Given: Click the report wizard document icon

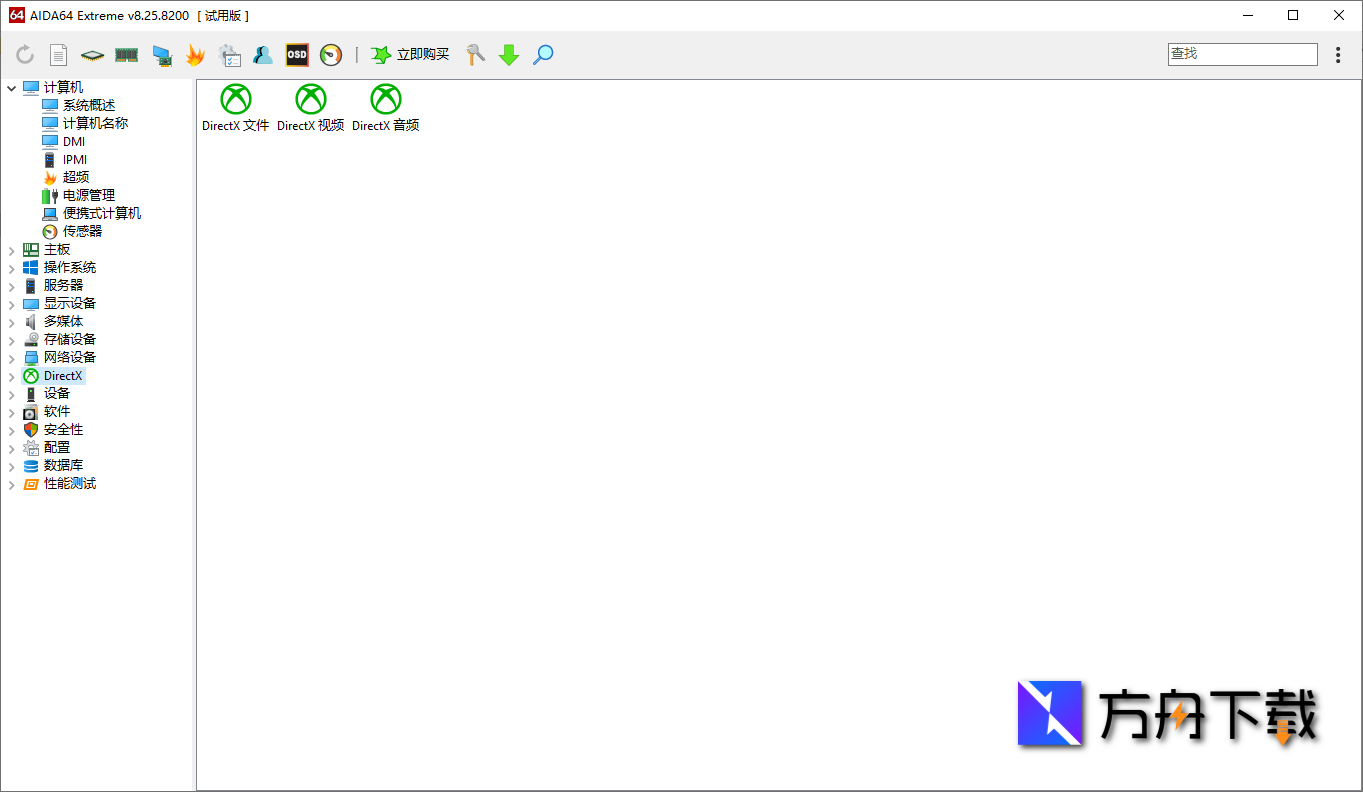Looking at the screenshot, I should (58, 55).
